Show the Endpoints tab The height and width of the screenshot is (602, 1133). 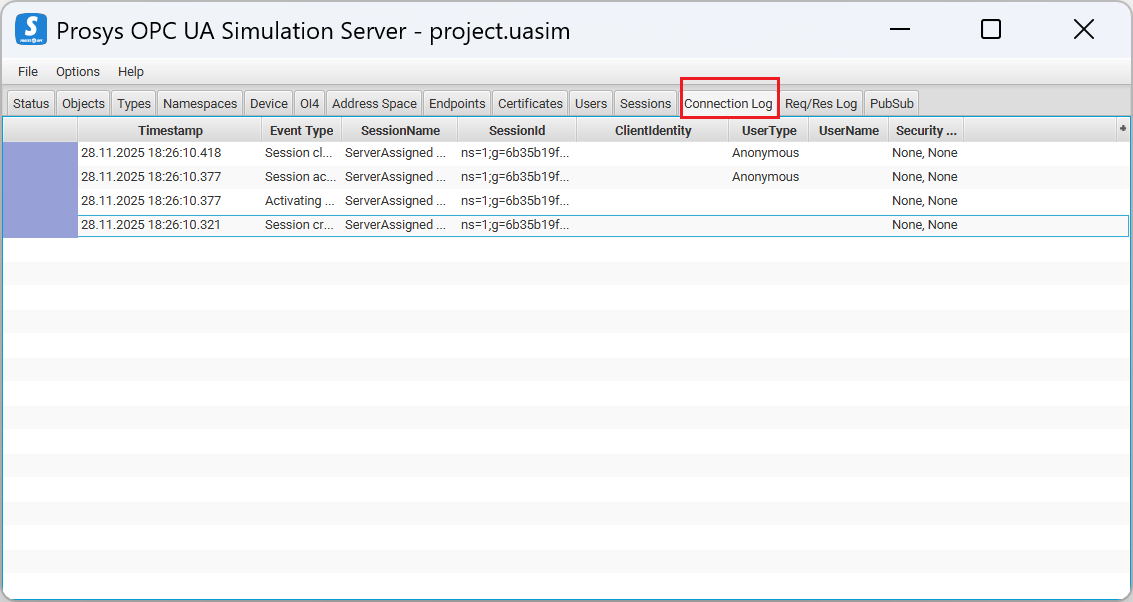click(457, 103)
